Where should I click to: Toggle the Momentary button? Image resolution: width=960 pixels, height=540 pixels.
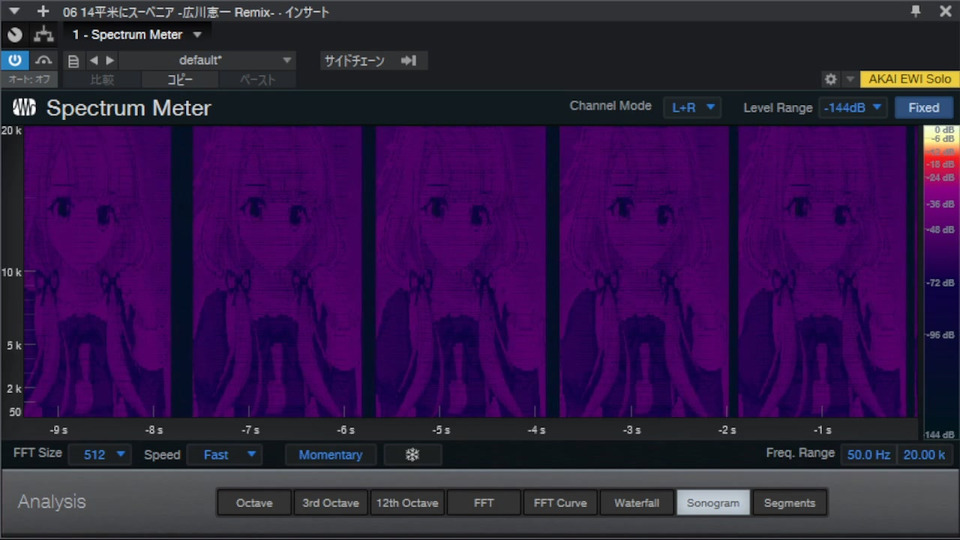pyautogui.click(x=331, y=455)
